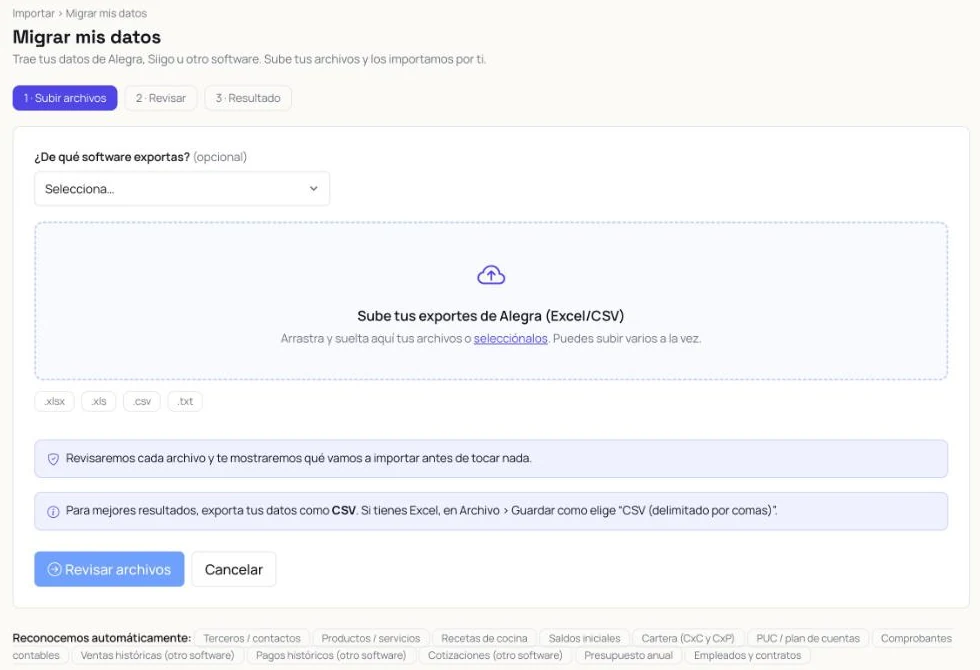Open the software selection dropdown

[x=182, y=189]
